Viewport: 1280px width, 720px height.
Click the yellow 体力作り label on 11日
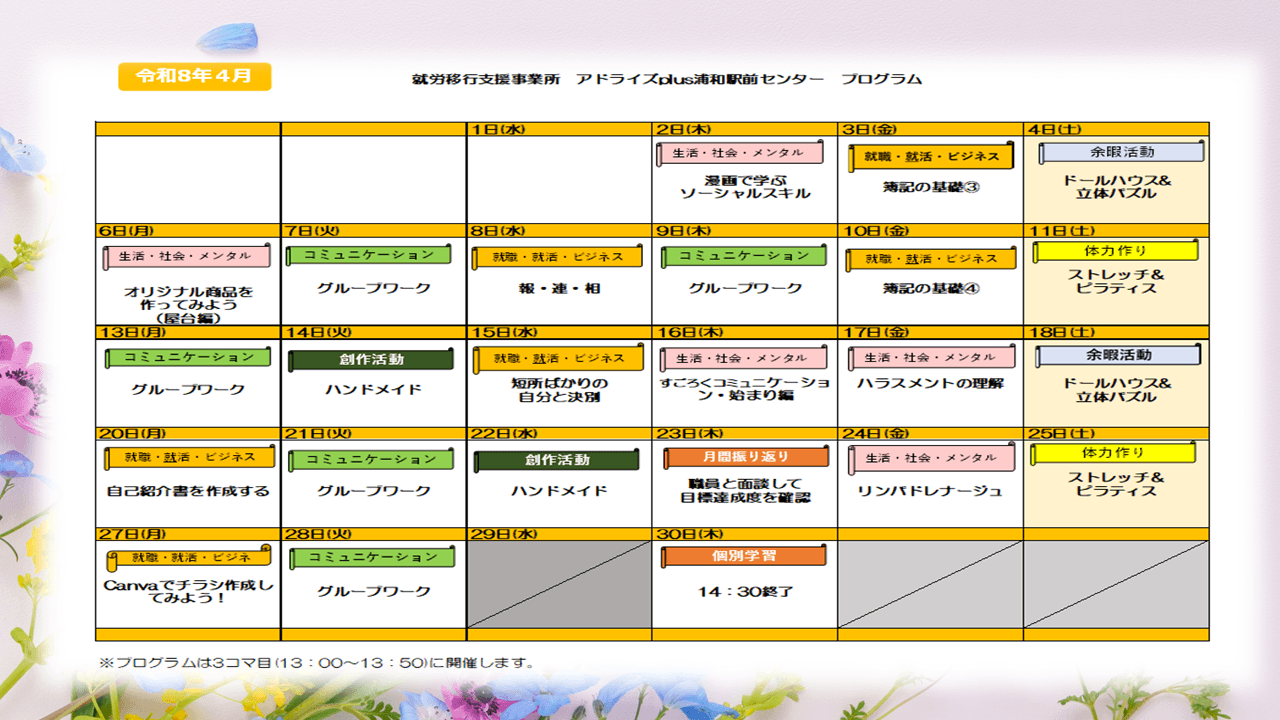1115,251
